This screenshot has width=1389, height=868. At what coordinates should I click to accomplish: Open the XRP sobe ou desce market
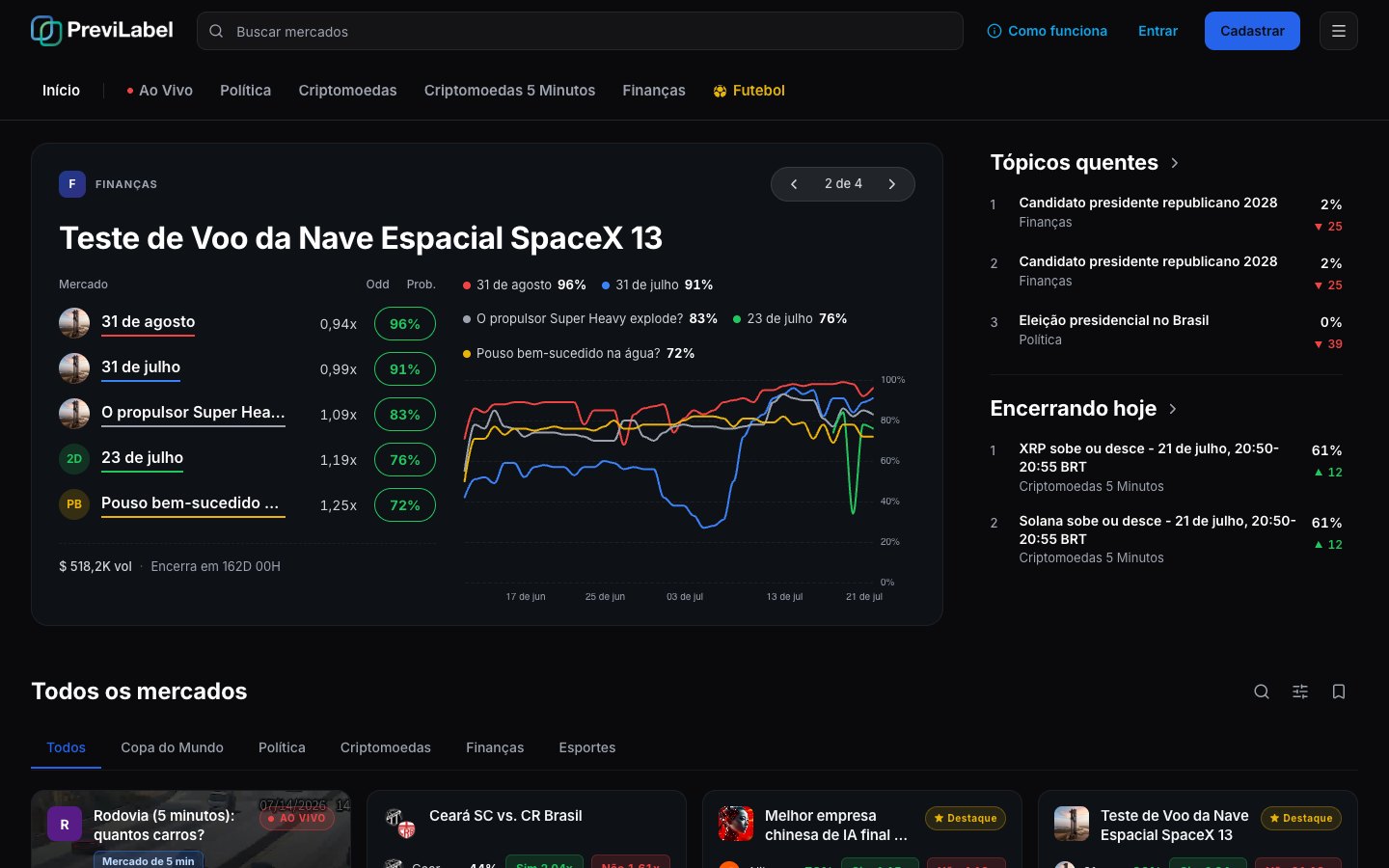tap(1148, 457)
